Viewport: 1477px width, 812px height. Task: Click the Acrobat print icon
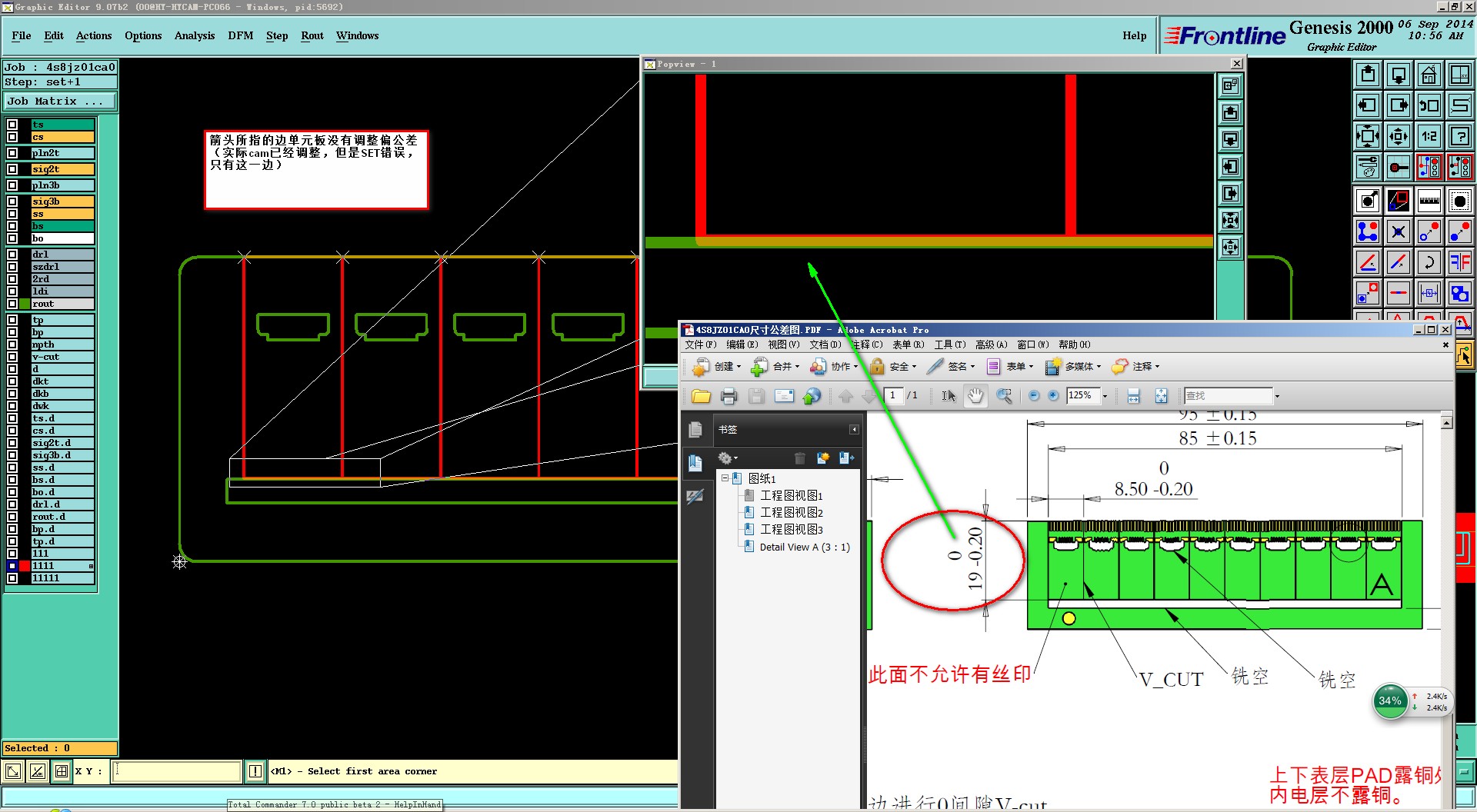[x=728, y=396]
